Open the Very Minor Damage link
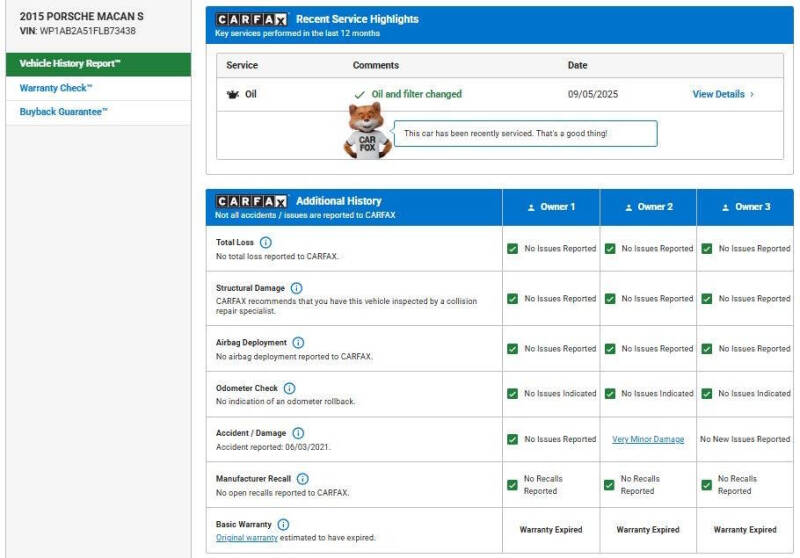The image size is (800, 558). [x=648, y=439]
